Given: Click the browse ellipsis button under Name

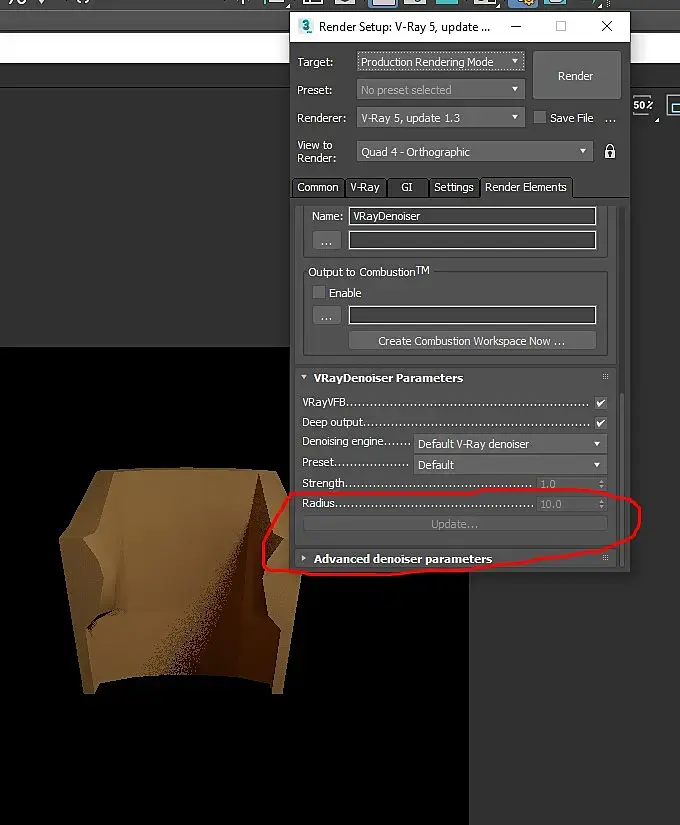Looking at the screenshot, I should 326,240.
